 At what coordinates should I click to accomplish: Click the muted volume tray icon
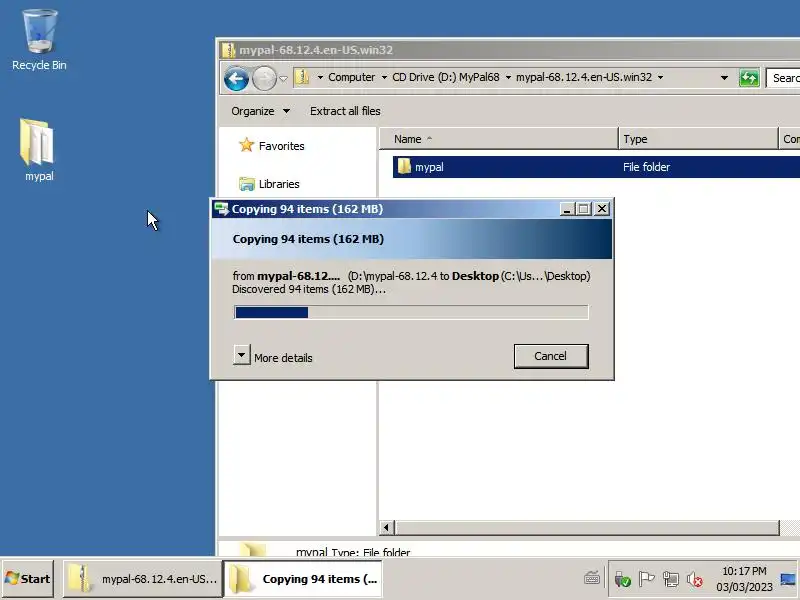coord(694,579)
